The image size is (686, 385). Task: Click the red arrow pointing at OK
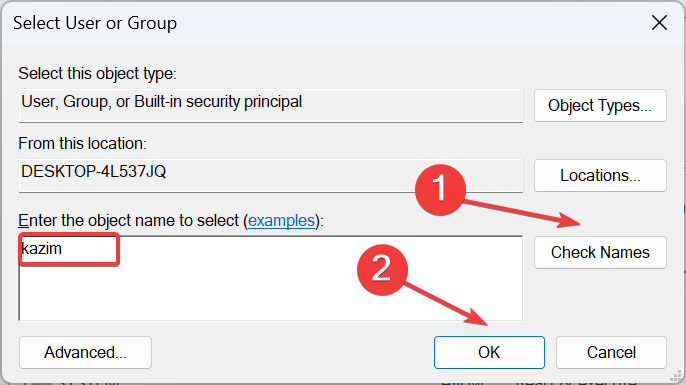coord(445,304)
